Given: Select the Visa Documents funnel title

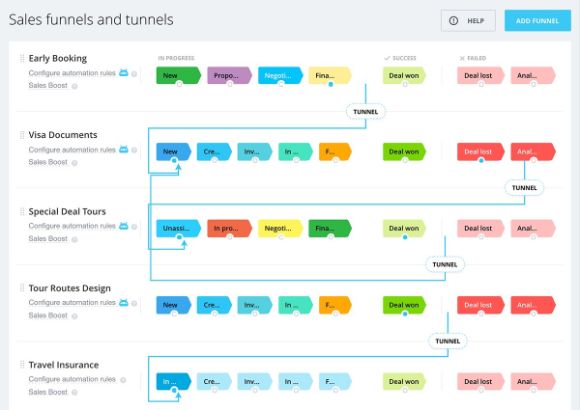Looking at the screenshot, I should coord(63,135).
